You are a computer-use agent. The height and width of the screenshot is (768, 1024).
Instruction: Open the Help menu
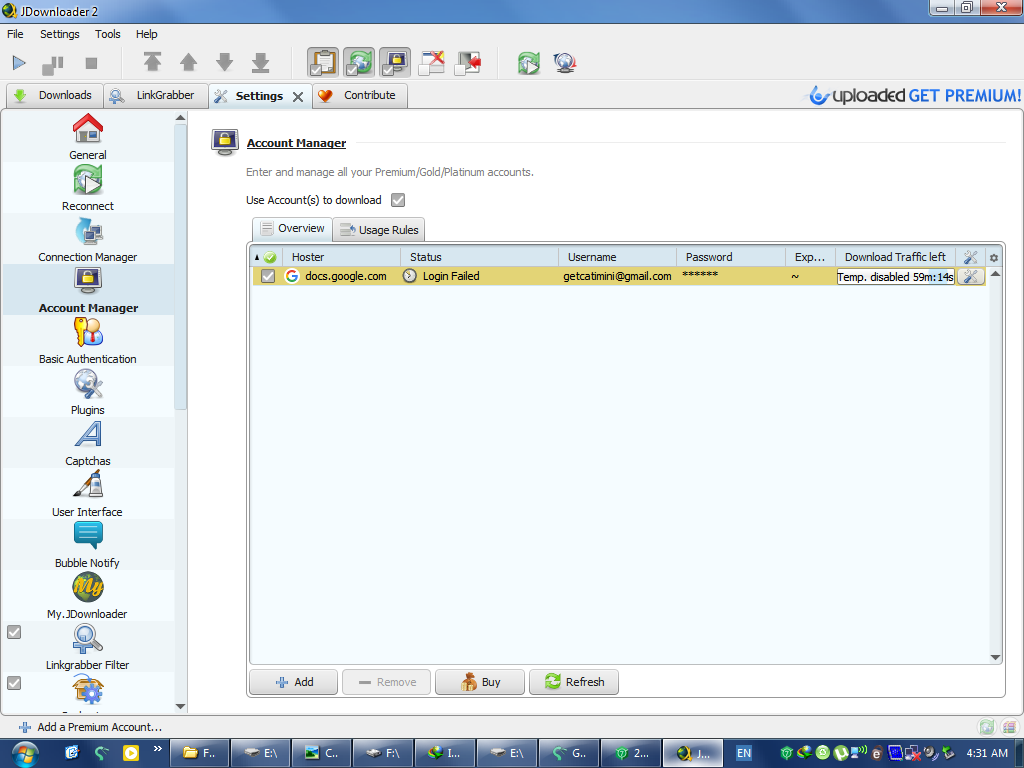tap(146, 34)
